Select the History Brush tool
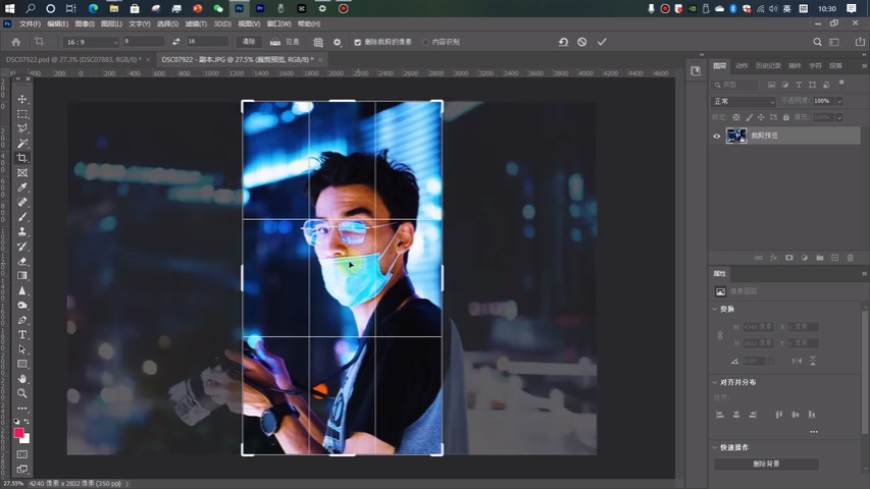The width and height of the screenshot is (870, 489). pyautogui.click(x=22, y=246)
